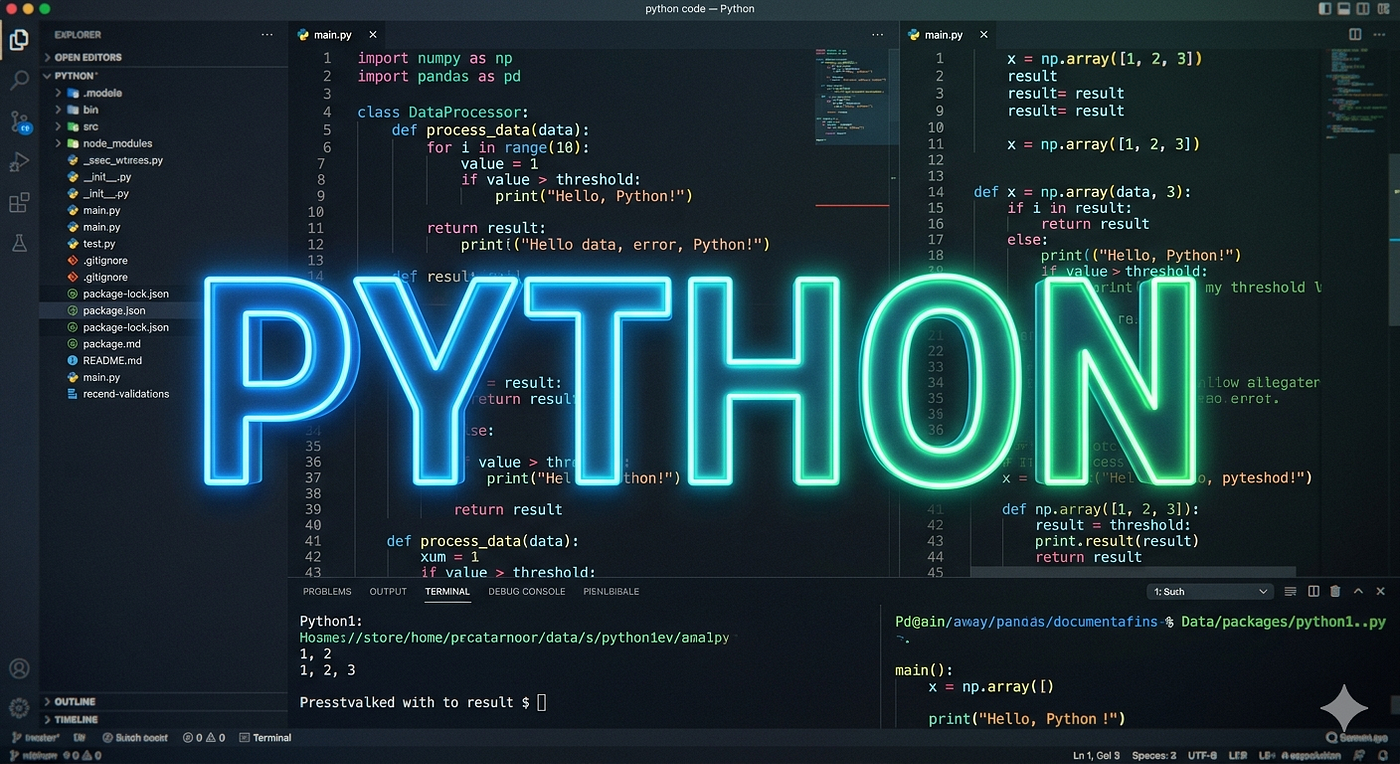
Task: Click the list icon beside the terminal dropdown
Action: click(1290, 592)
